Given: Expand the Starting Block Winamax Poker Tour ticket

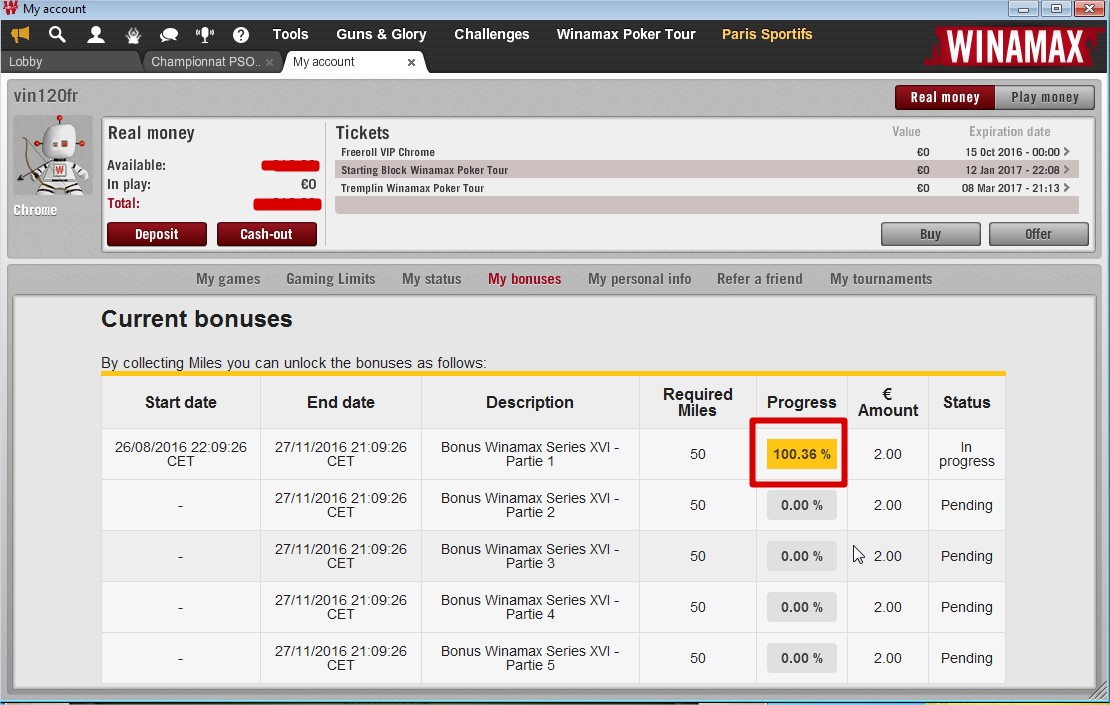Looking at the screenshot, I should 1071,170.
